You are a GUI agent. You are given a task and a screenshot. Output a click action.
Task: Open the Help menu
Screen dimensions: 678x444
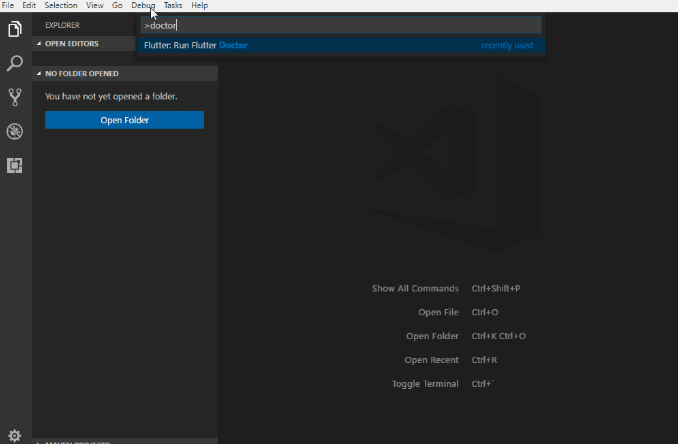pos(200,5)
